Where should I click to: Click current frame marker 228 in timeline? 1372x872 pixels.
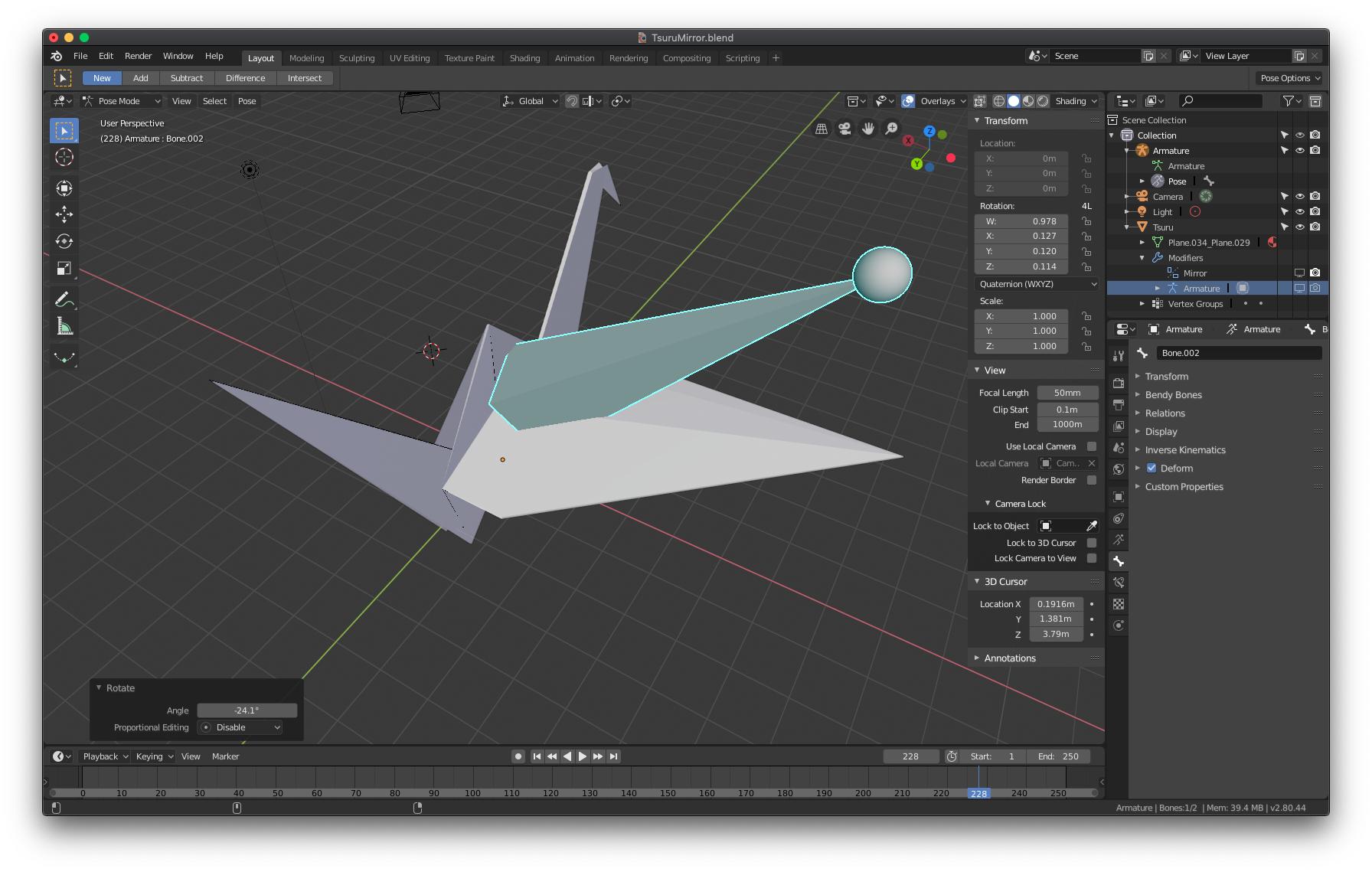978,793
